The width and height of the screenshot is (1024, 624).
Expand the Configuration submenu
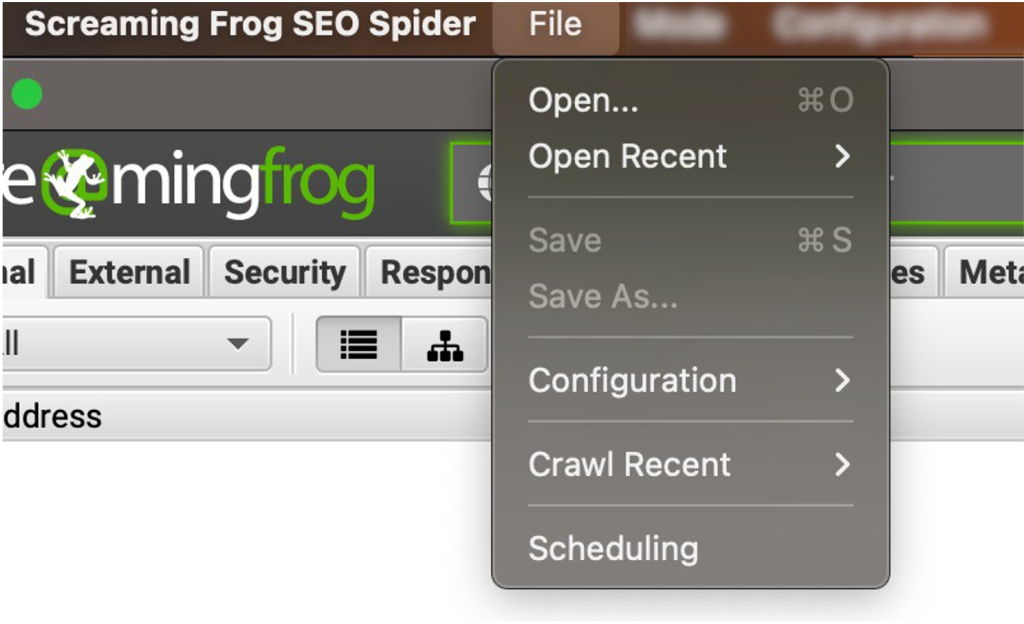tap(690, 381)
